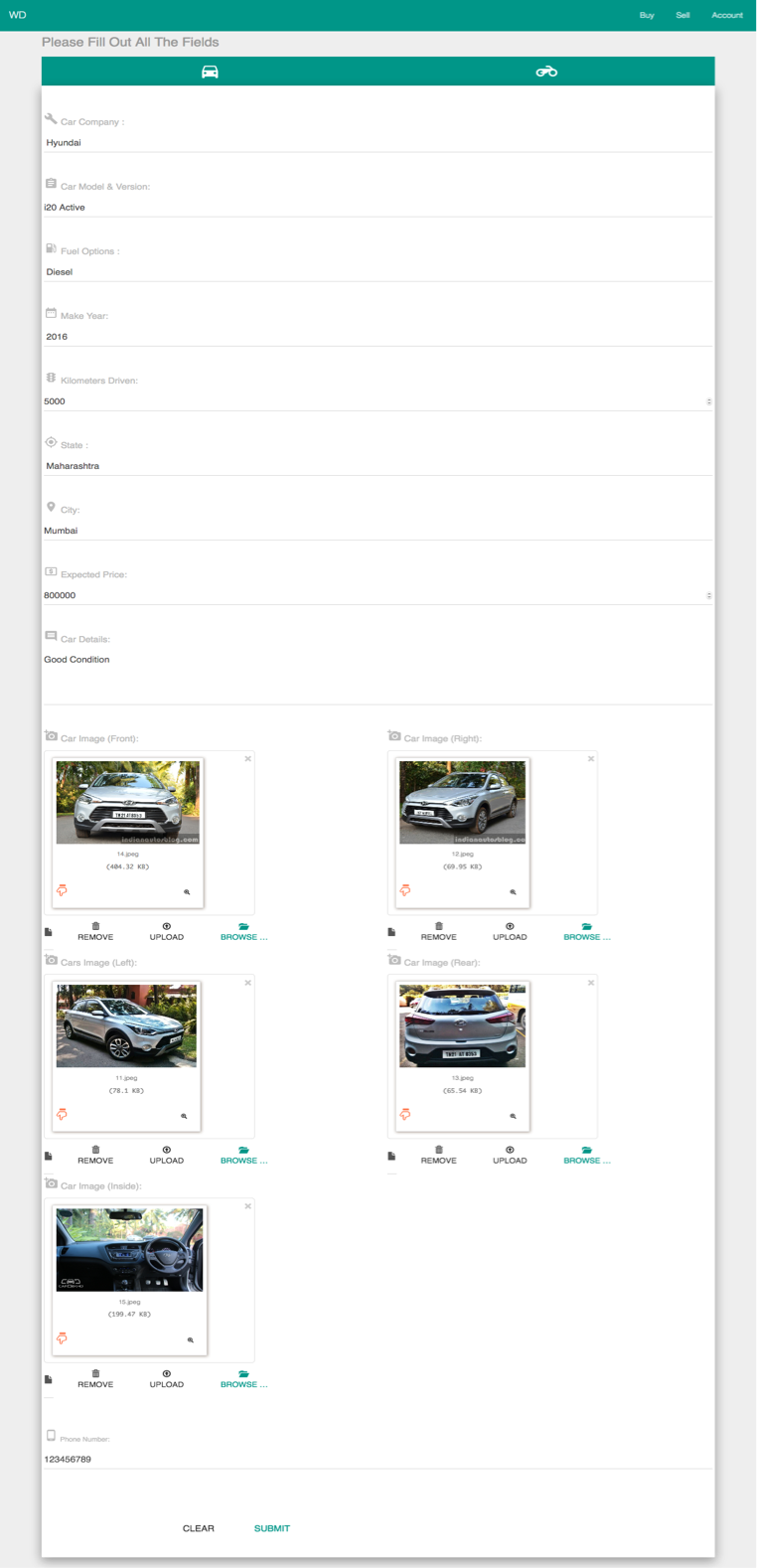Zoom the Rear image 13.jpeg with magnifier icon
This screenshot has width=757, height=1568.
point(513,1116)
